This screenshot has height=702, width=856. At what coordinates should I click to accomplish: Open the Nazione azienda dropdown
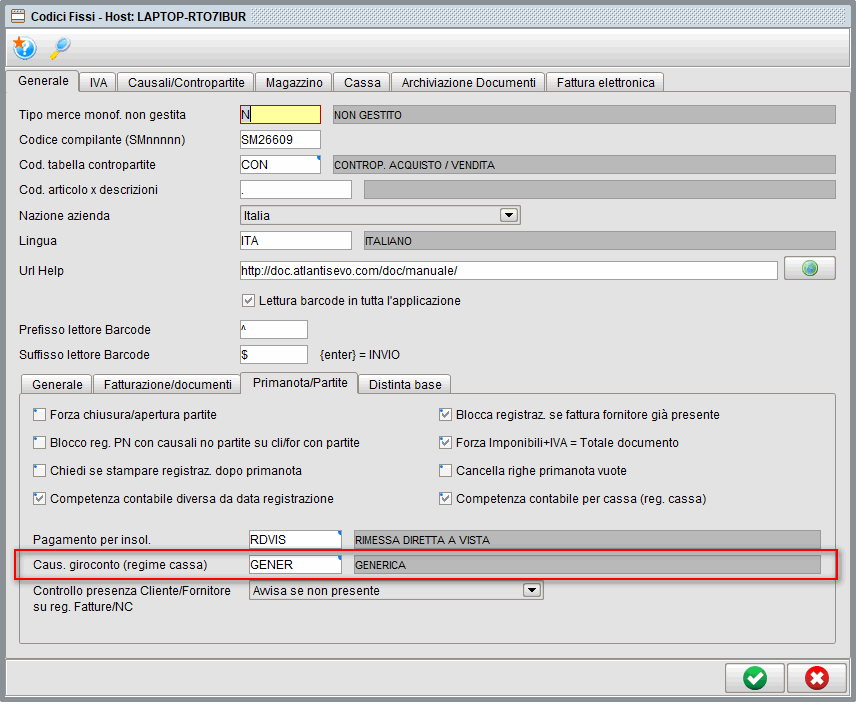click(x=508, y=214)
